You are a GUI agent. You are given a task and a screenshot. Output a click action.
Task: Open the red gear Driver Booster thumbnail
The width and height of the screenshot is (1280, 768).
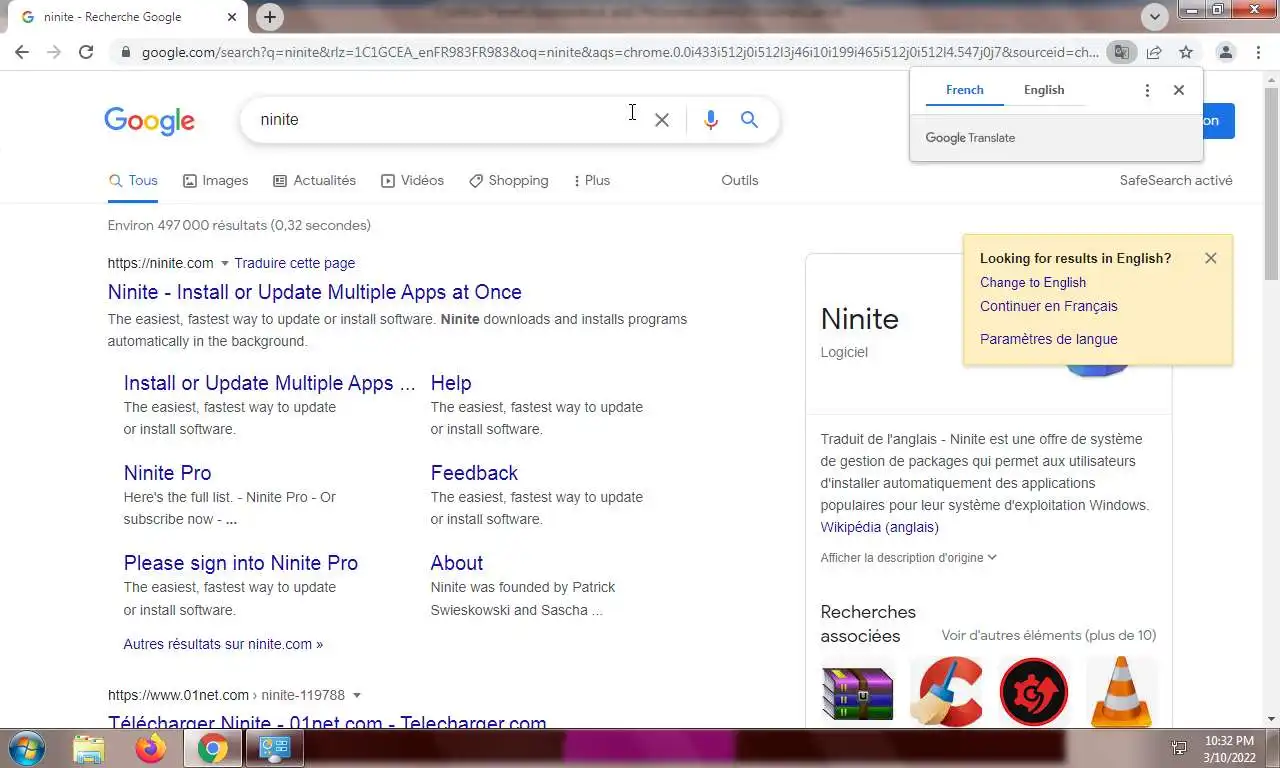coord(1034,692)
